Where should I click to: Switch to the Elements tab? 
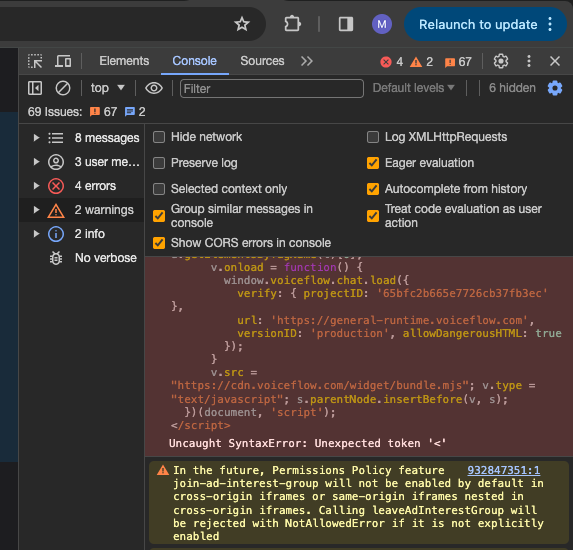(x=124, y=61)
